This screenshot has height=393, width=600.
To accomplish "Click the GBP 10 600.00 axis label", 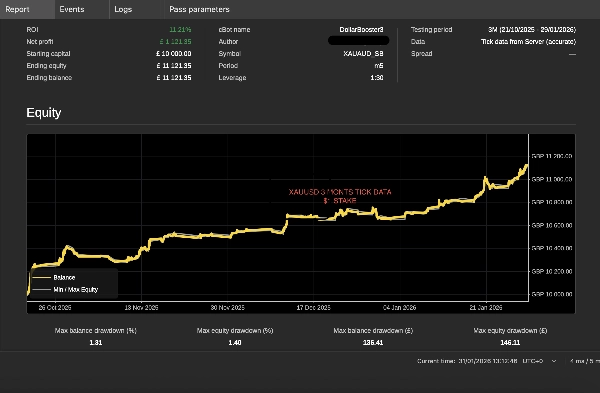I will tap(552, 225).
